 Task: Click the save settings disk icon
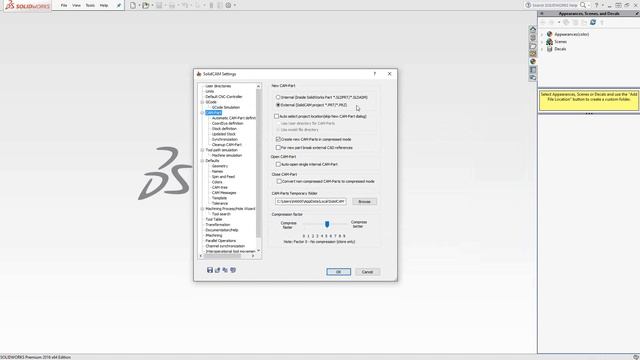click(x=210, y=270)
